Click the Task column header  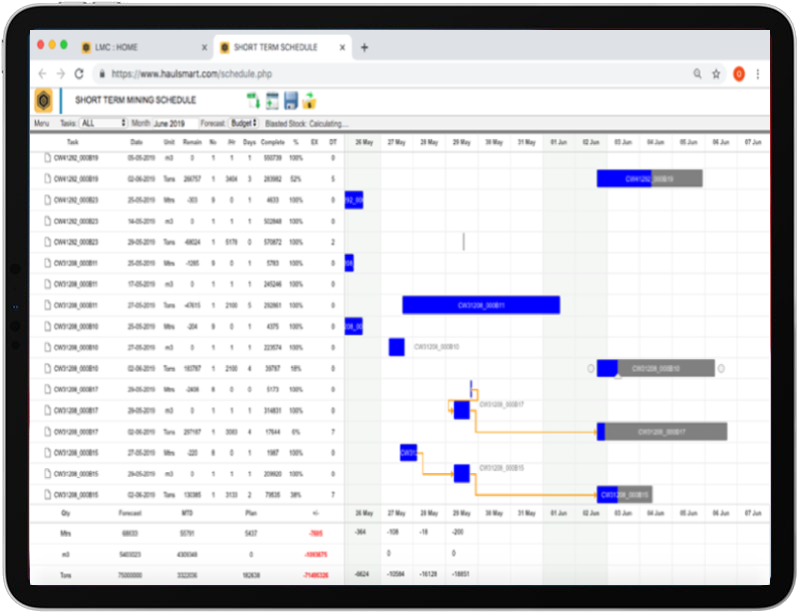coord(72,142)
